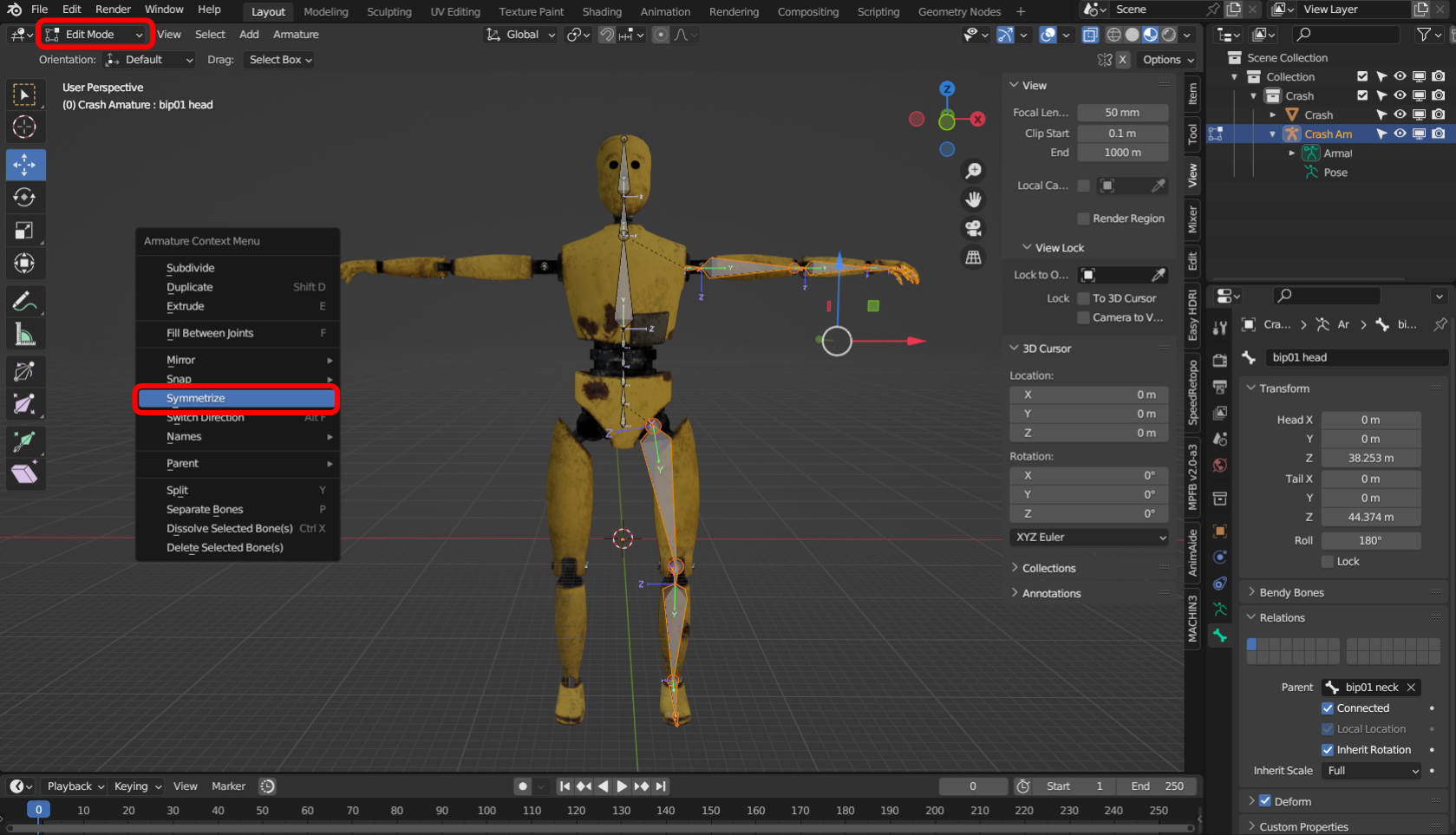The image size is (1456, 835).
Task: Select the Rotate tool in left toolbar
Action: click(x=24, y=198)
